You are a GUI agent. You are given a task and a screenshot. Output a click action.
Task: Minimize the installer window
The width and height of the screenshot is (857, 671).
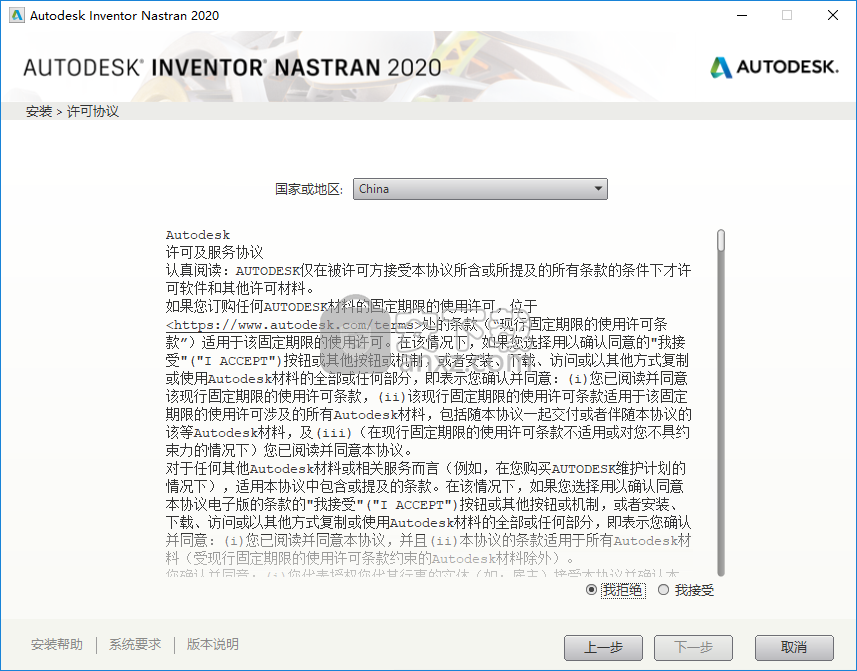(742, 15)
